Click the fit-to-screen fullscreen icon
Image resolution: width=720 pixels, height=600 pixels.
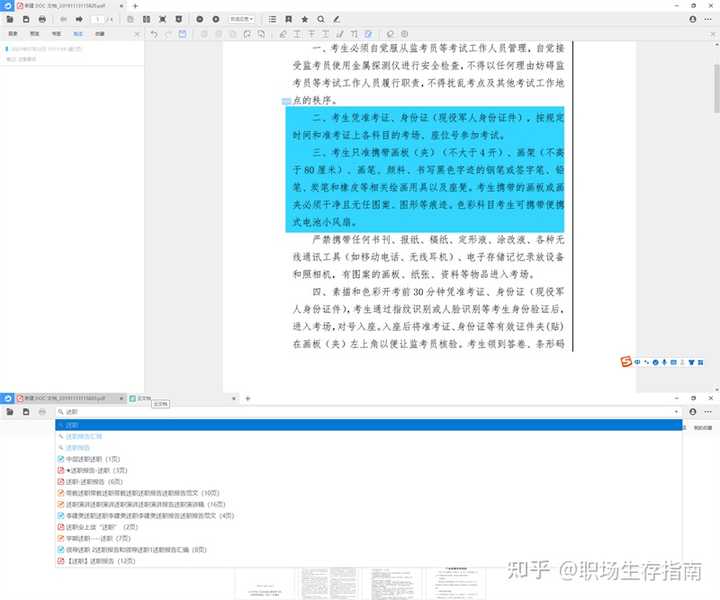pyautogui.click(x=163, y=19)
